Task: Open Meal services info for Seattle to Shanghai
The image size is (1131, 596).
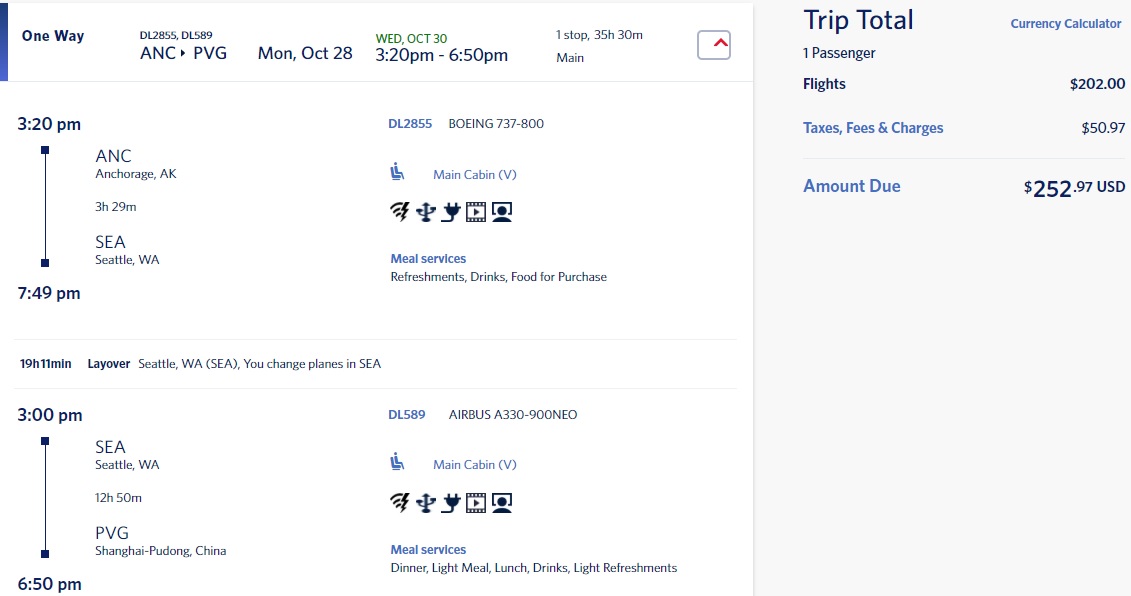Action: pyautogui.click(x=428, y=549)
